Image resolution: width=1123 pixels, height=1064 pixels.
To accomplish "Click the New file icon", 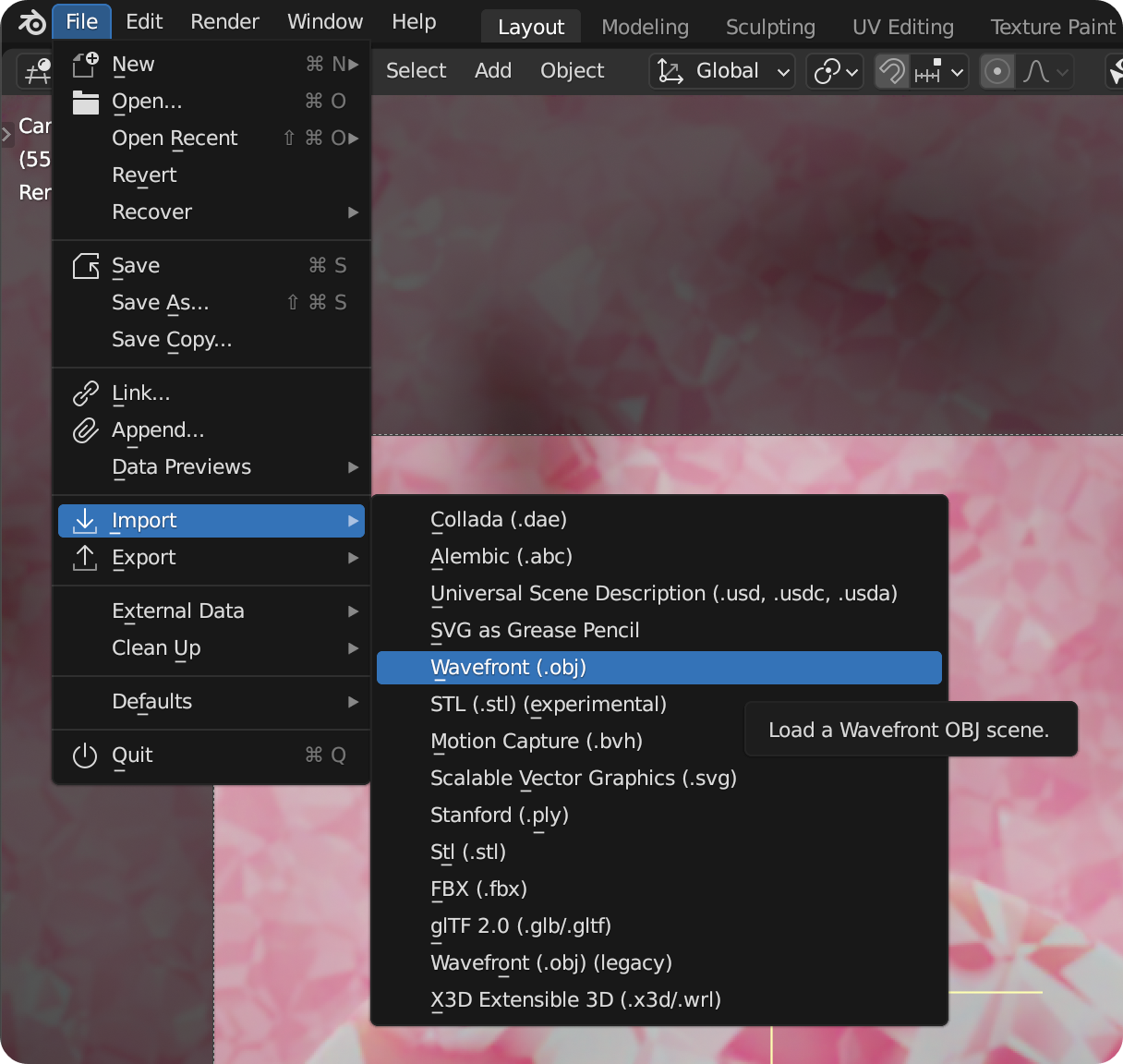I will tap(85, 65).
